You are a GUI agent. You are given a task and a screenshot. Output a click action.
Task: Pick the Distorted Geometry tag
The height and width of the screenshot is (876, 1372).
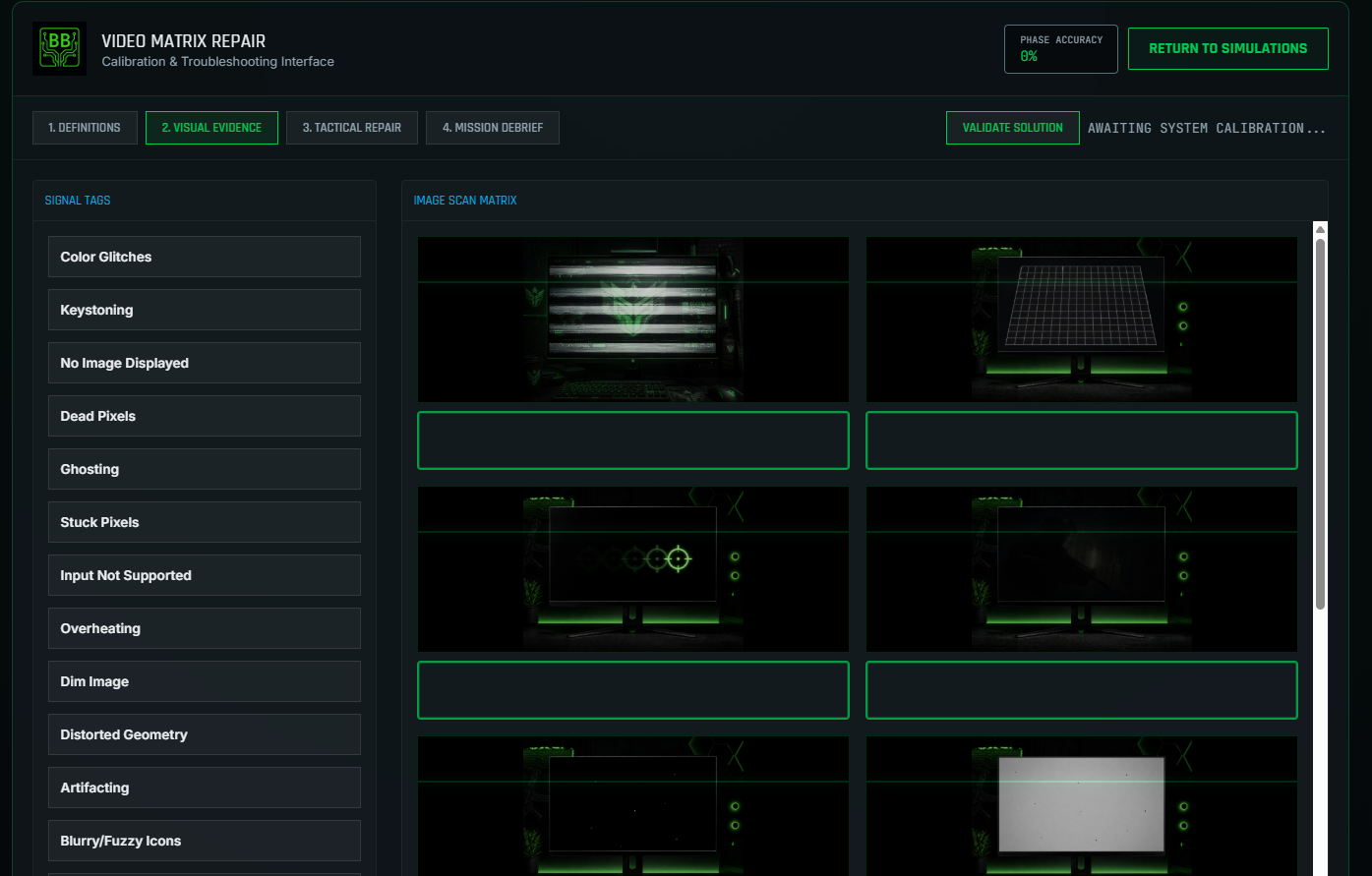[x=205, y=734]
